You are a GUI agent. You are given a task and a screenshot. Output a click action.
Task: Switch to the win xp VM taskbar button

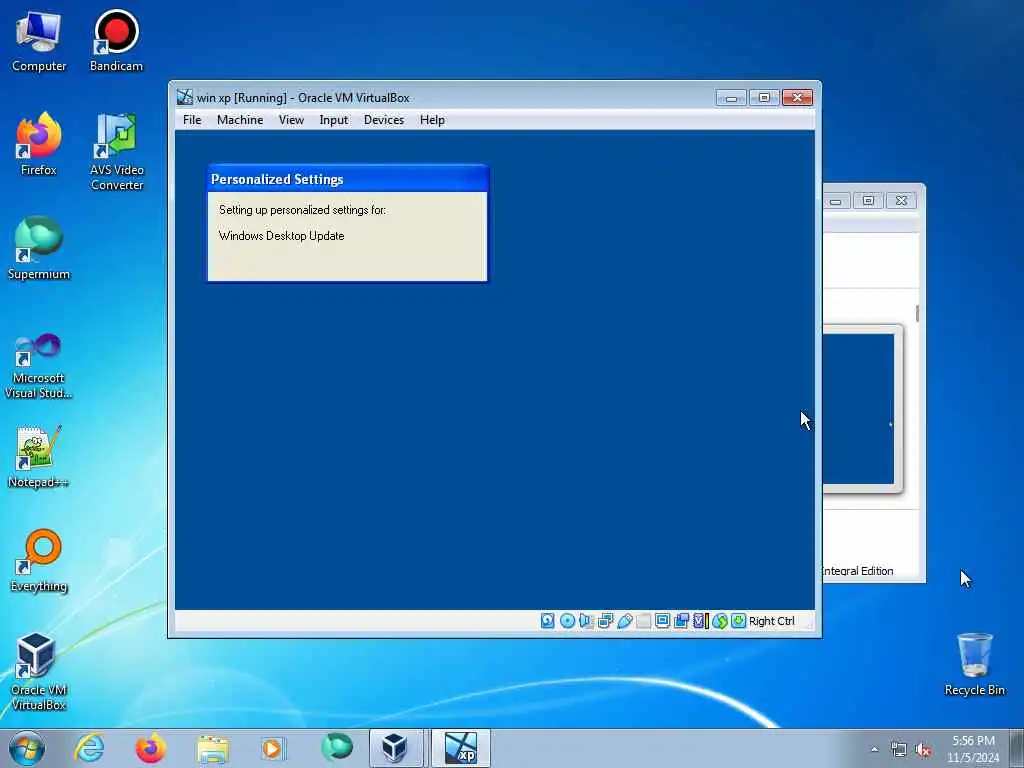click(460, 748)
